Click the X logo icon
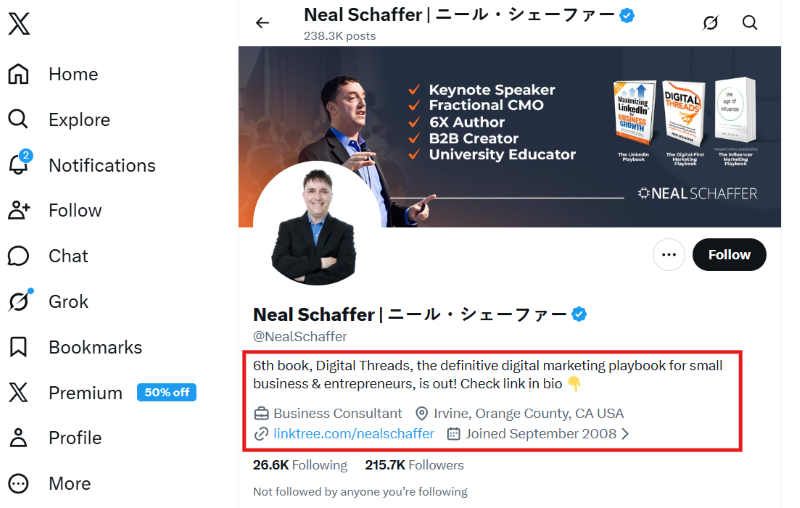Screen dimensions: 800x508 (x=19, y=24)
